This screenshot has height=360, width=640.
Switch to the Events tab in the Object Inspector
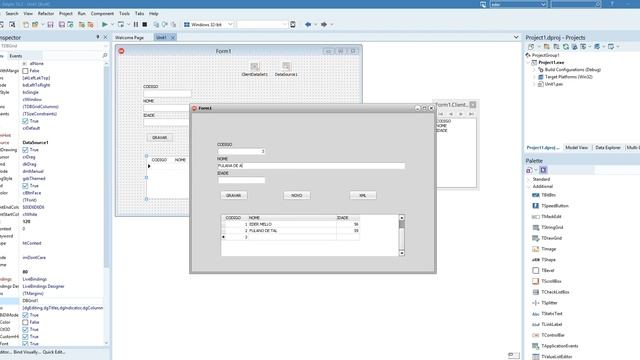pos(16,56)
